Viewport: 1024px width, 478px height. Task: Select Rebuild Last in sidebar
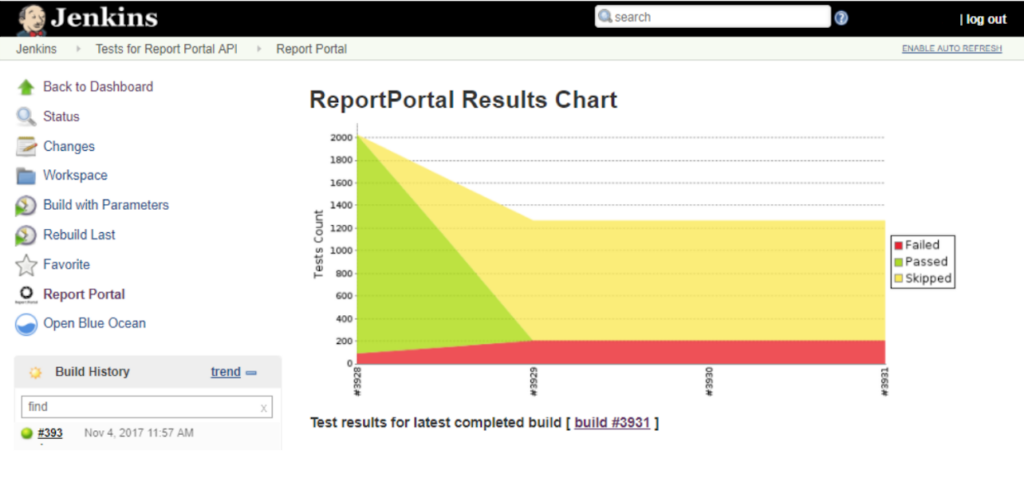[79, 234]
